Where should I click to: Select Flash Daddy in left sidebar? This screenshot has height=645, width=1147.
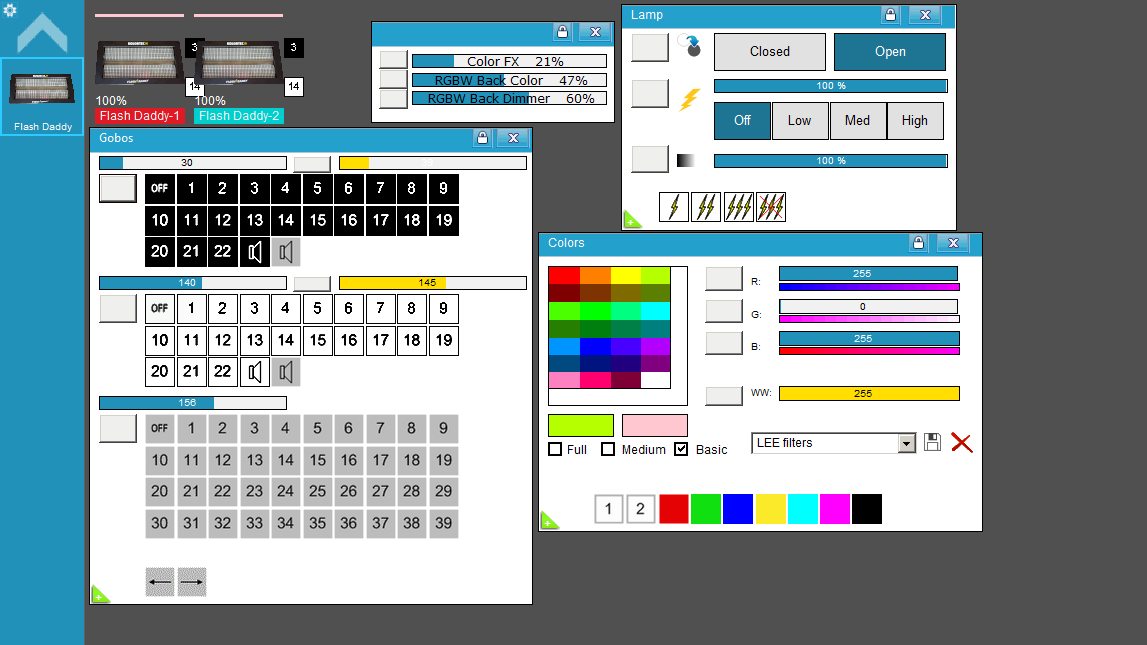42,97
